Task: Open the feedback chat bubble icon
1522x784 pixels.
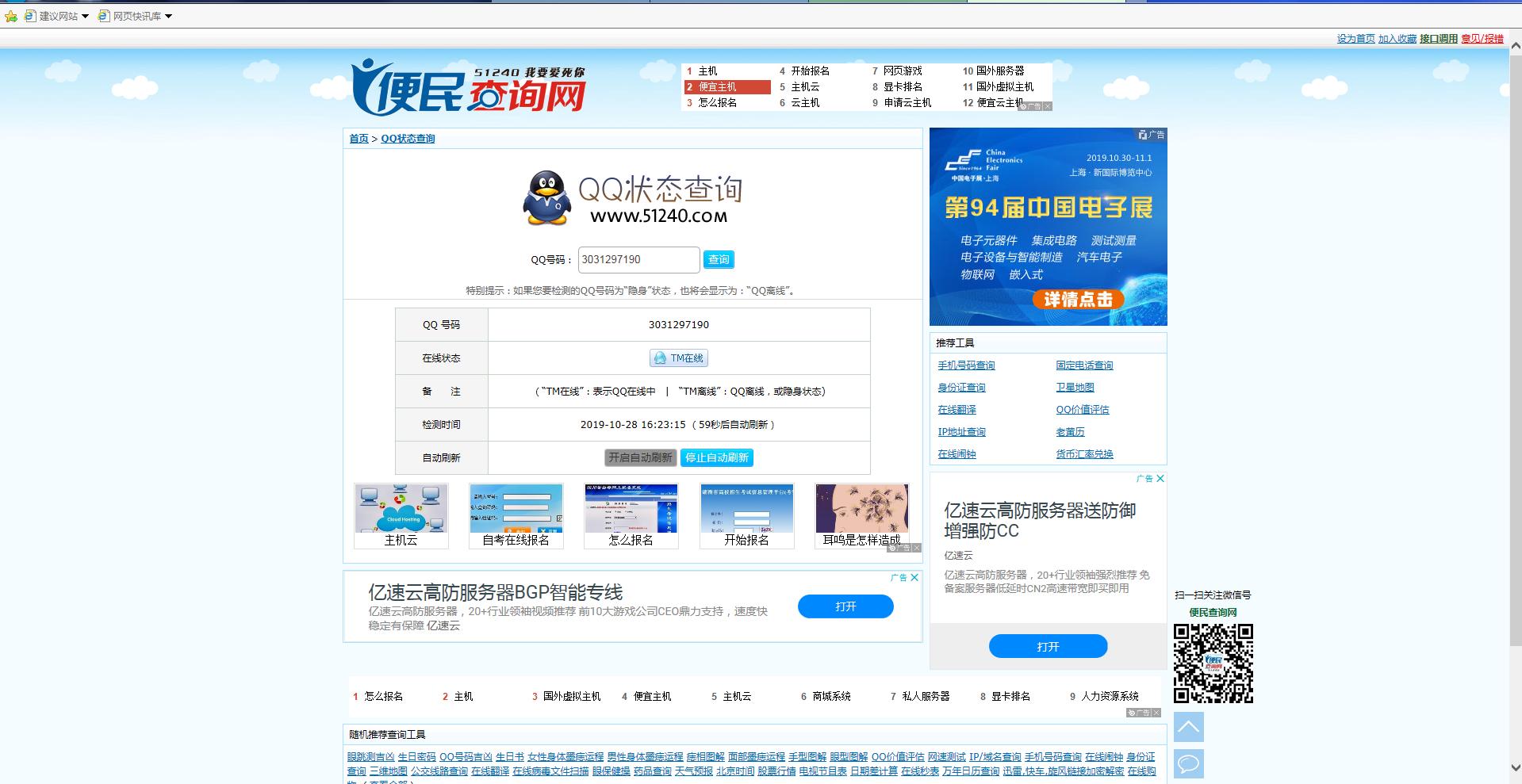Action: coord(1189,764)
